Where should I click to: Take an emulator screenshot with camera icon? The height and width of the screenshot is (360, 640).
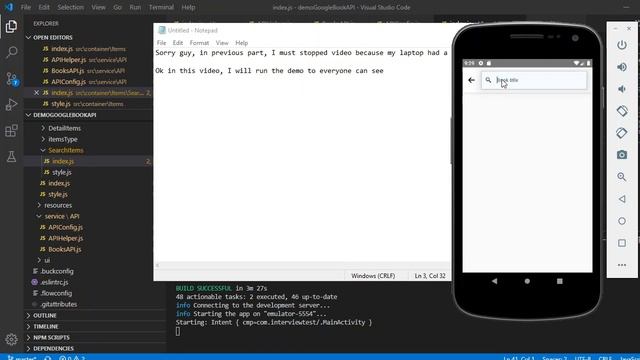pyautogui.click(x=622, y=155)
